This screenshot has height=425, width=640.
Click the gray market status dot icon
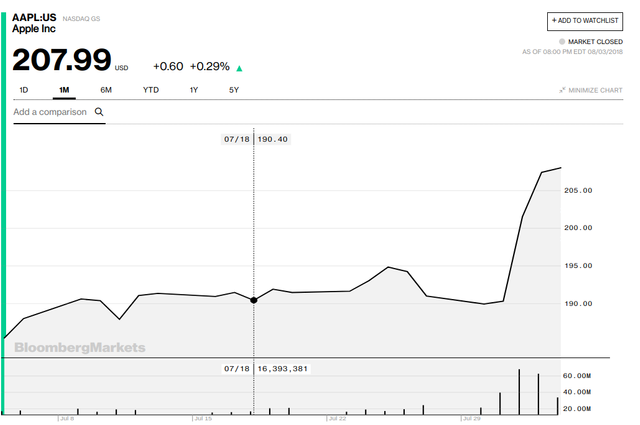(x=562, y=42)
